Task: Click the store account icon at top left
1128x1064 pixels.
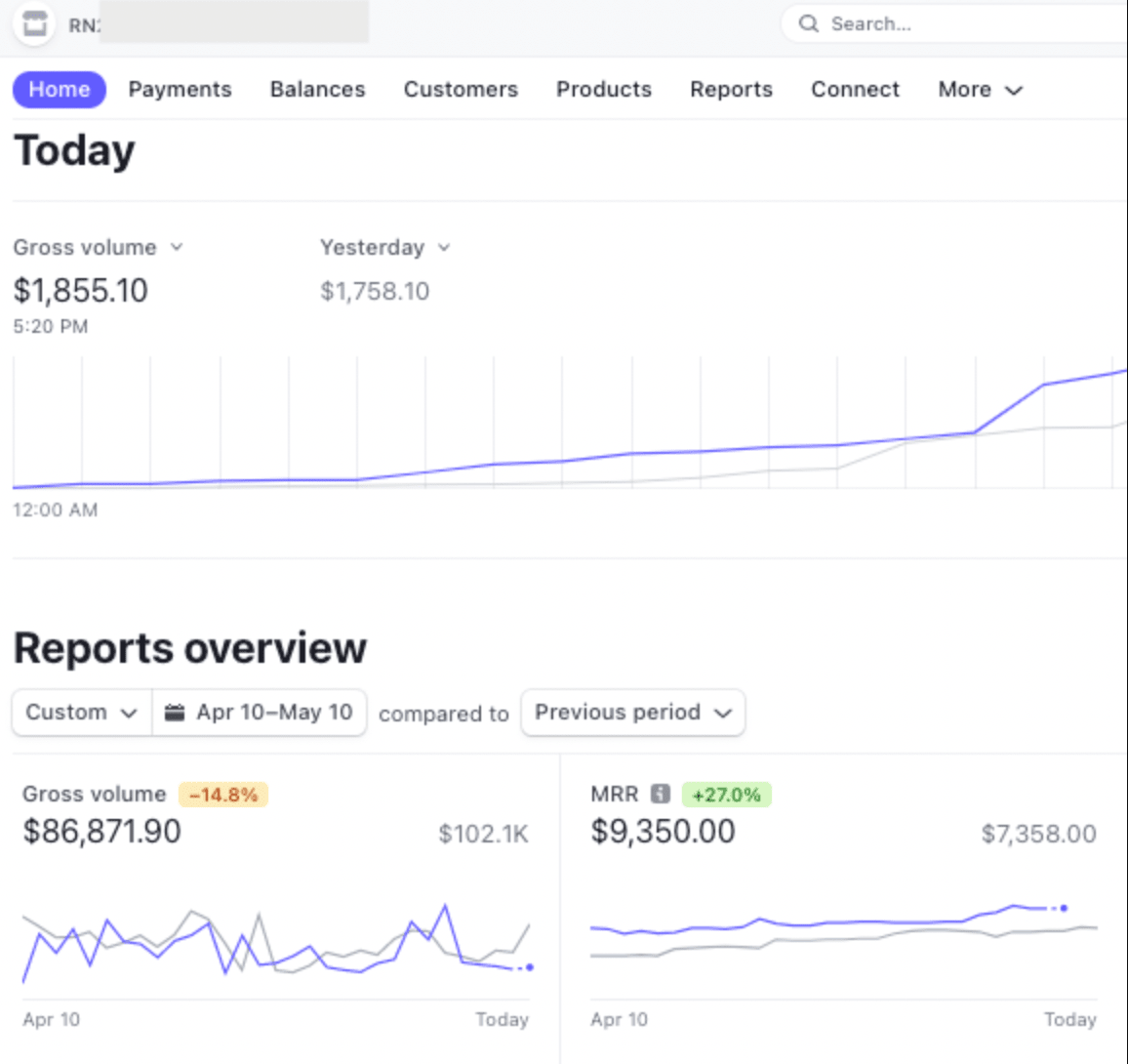Action: pos(34,24)
